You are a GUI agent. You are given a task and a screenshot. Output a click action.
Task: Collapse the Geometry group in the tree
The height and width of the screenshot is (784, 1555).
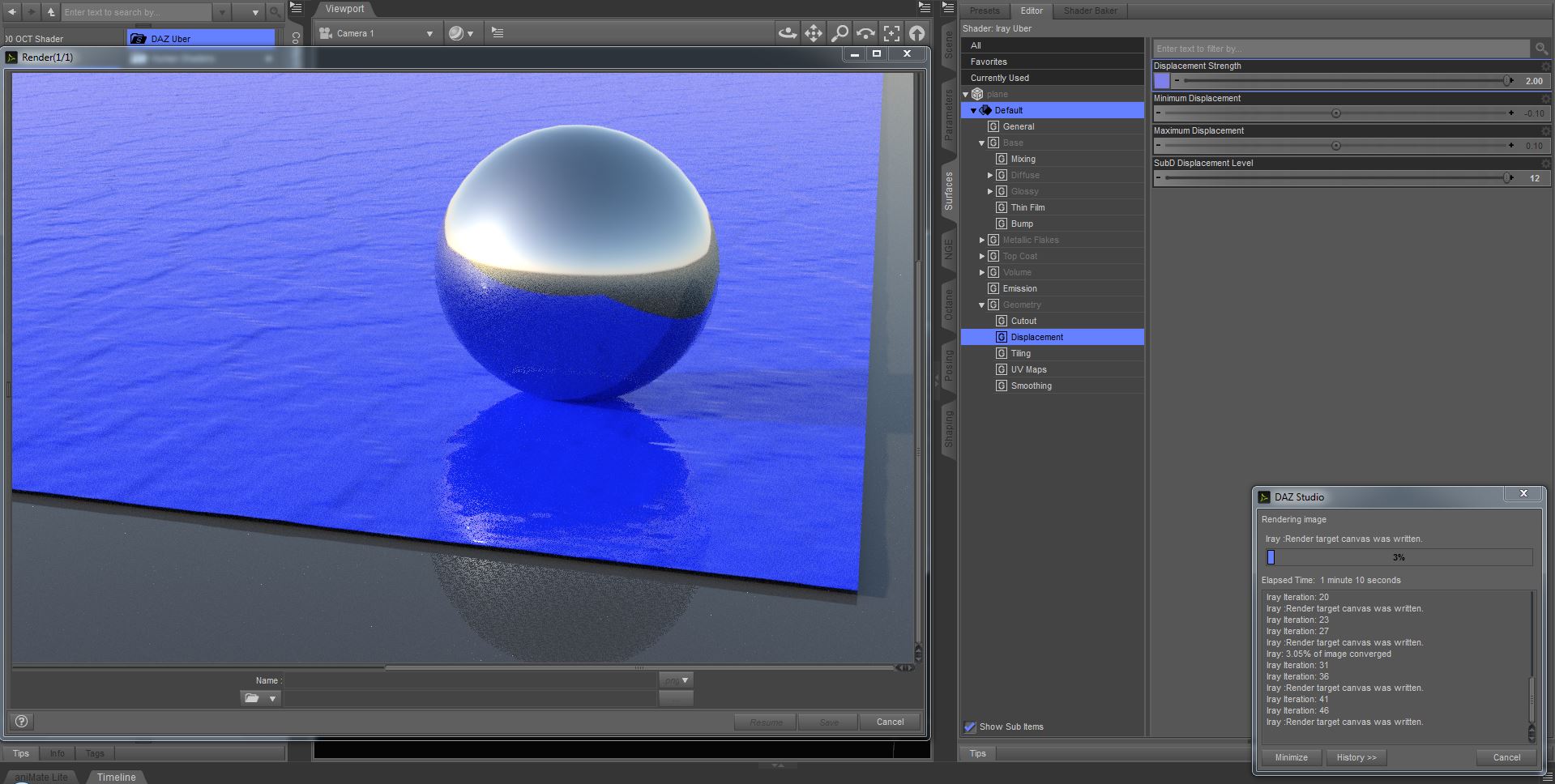coord(981,305)
